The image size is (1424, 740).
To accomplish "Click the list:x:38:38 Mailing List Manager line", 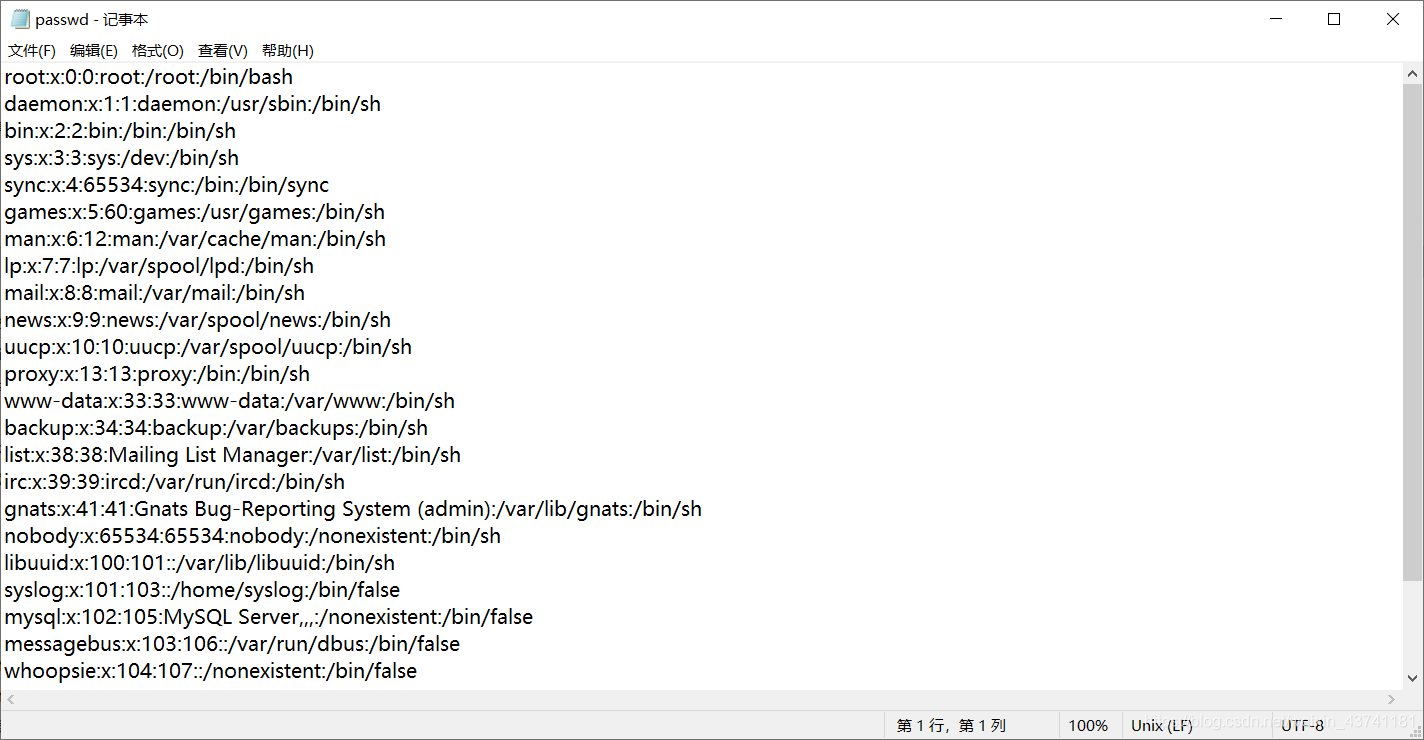I will click(233, 455).
